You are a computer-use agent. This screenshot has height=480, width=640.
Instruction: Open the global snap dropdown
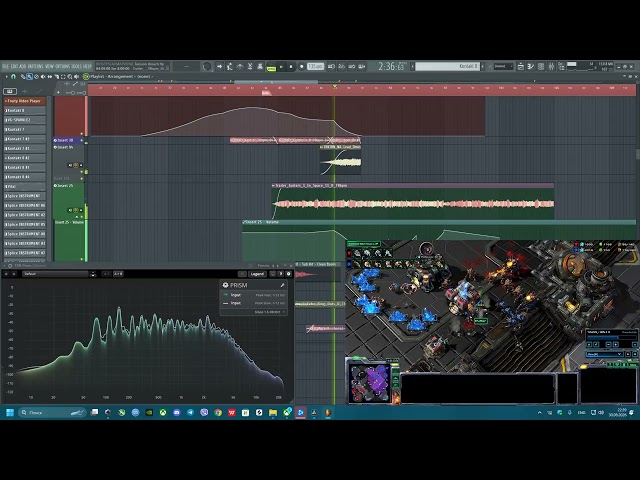click(x=503, y=66)
